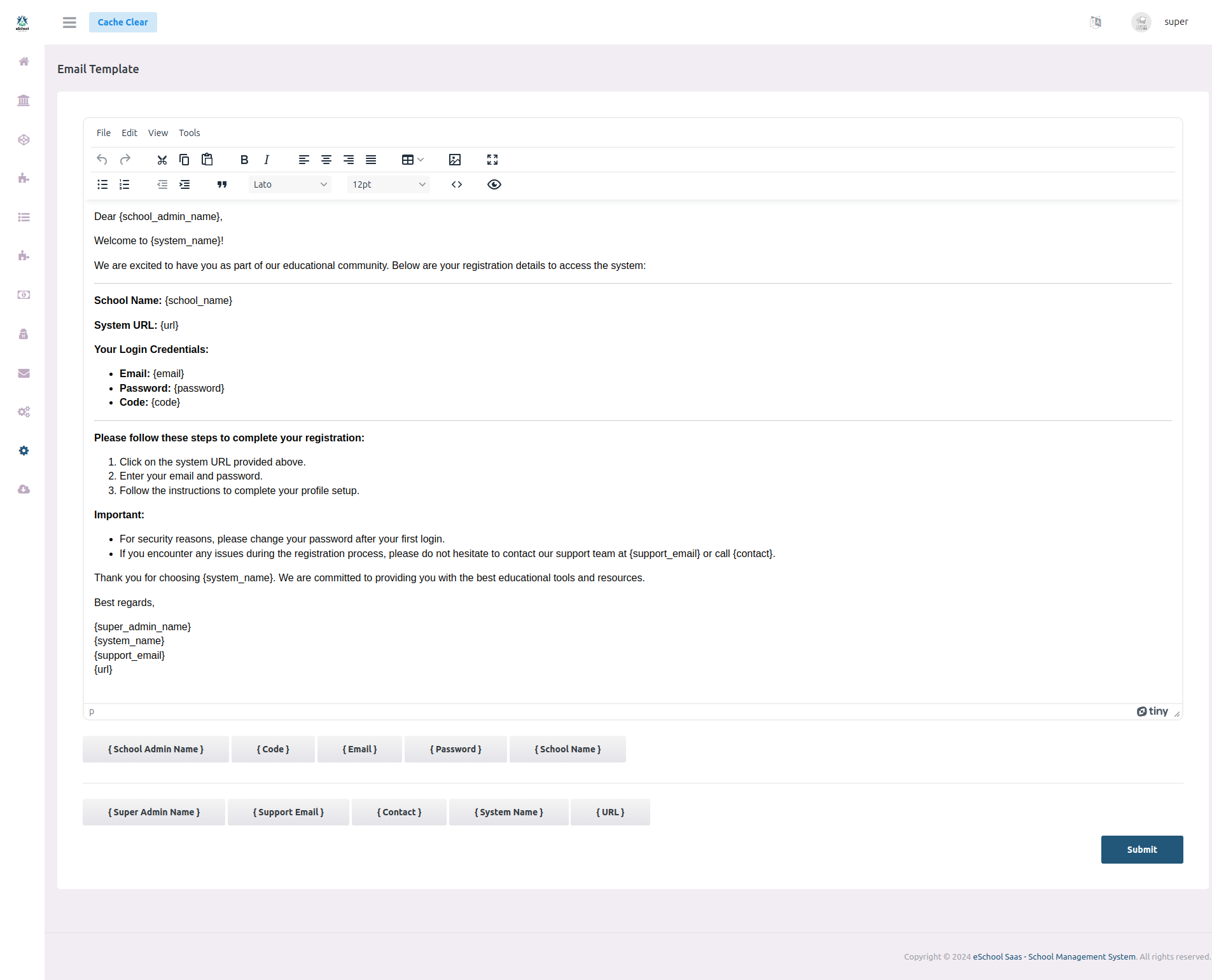Insert an image into the template

tap(454, 160)
